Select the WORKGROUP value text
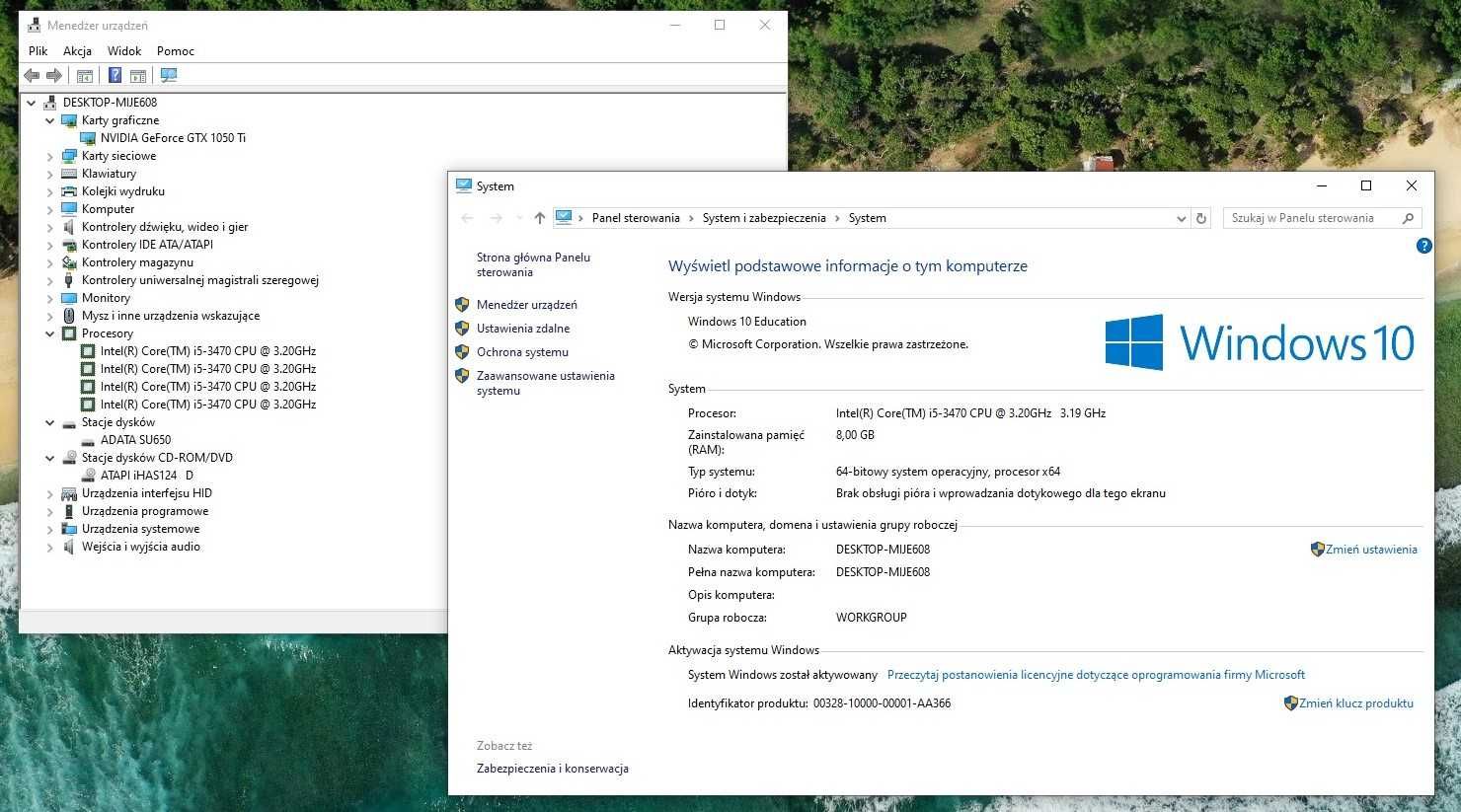This screenshot has width=1461, height=812. coord(871,618)
